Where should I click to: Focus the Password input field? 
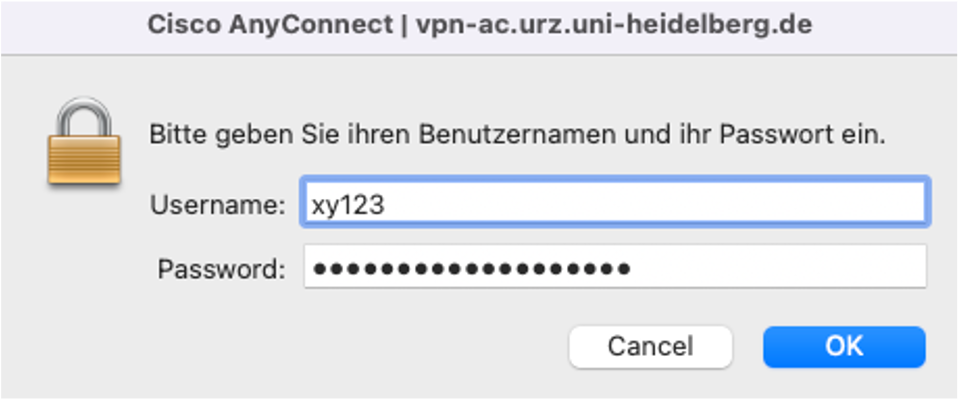pyautogui.click(x=615, y=266)
